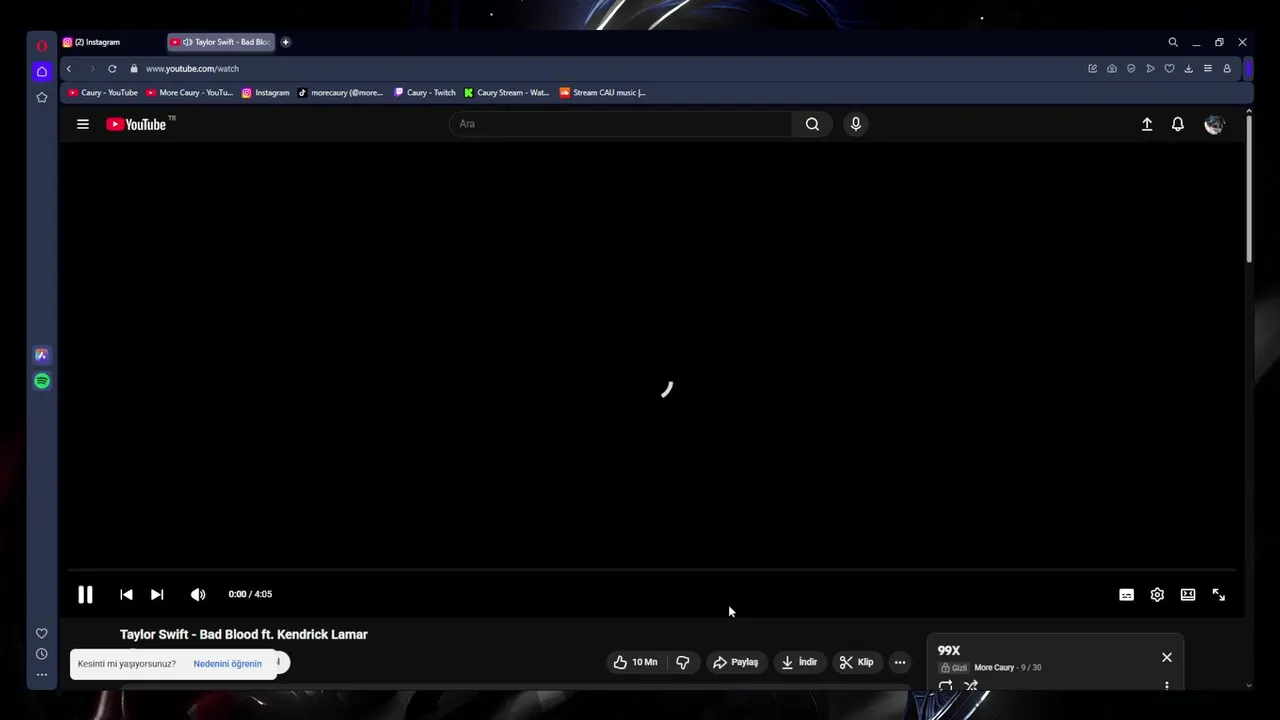Search tabs using top magnifier icon
The width and height of the screenshot is (1280, 720).
pos(1173,42)
